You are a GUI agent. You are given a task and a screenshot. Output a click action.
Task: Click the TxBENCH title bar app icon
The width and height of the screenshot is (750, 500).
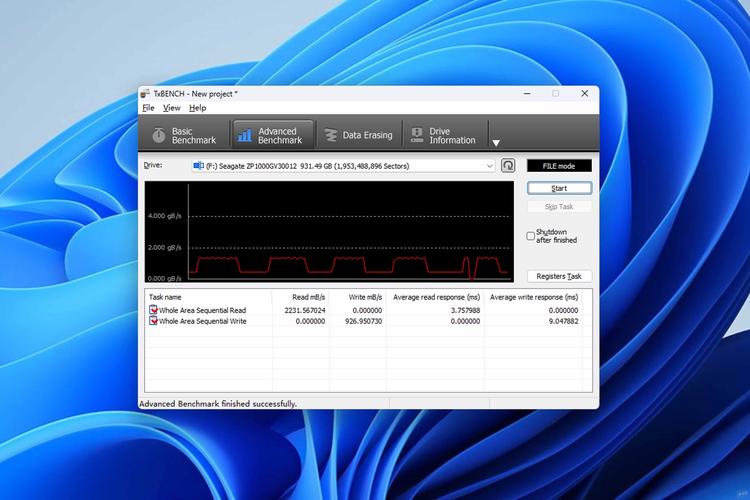[145, 93]
